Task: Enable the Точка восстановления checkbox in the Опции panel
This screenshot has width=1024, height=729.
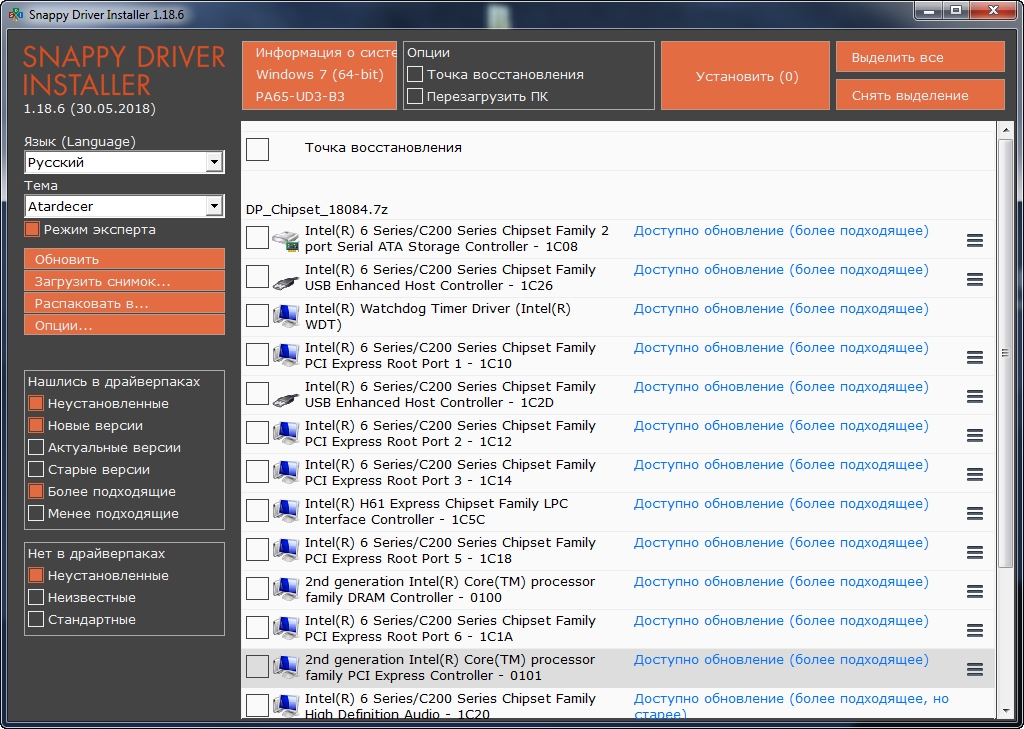Action: pyautogui.click(x=415, y=74)
